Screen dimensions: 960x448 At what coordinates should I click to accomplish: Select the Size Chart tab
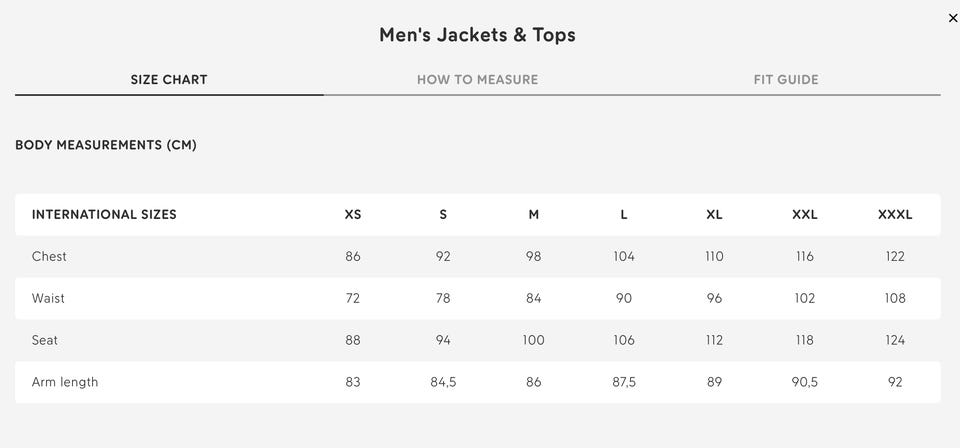(x=169, y=80)
